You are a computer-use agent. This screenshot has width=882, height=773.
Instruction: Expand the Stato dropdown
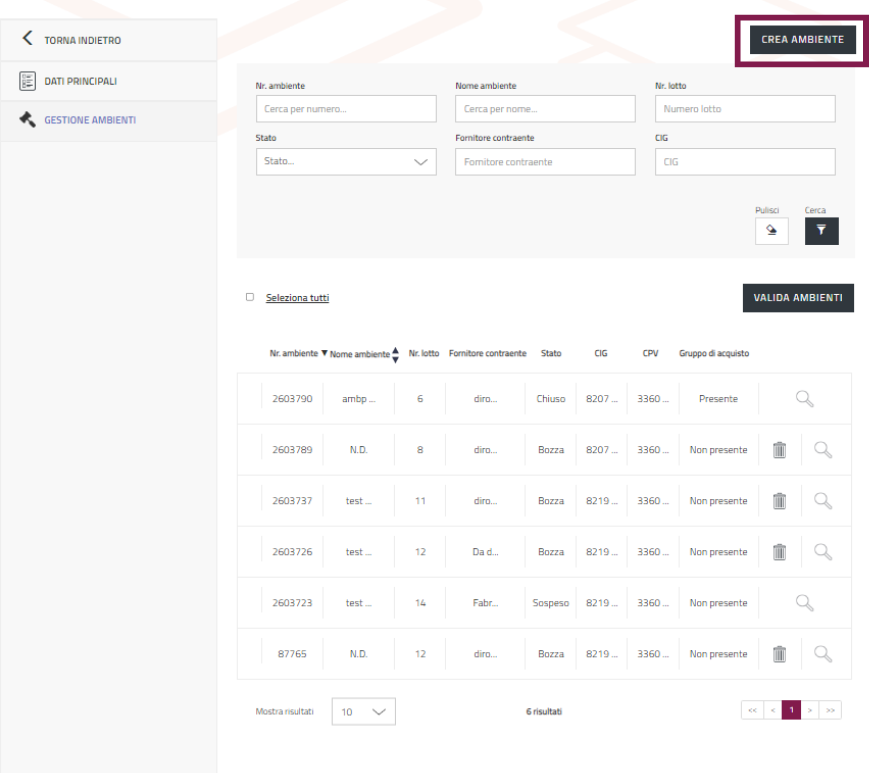pos(346,162)
